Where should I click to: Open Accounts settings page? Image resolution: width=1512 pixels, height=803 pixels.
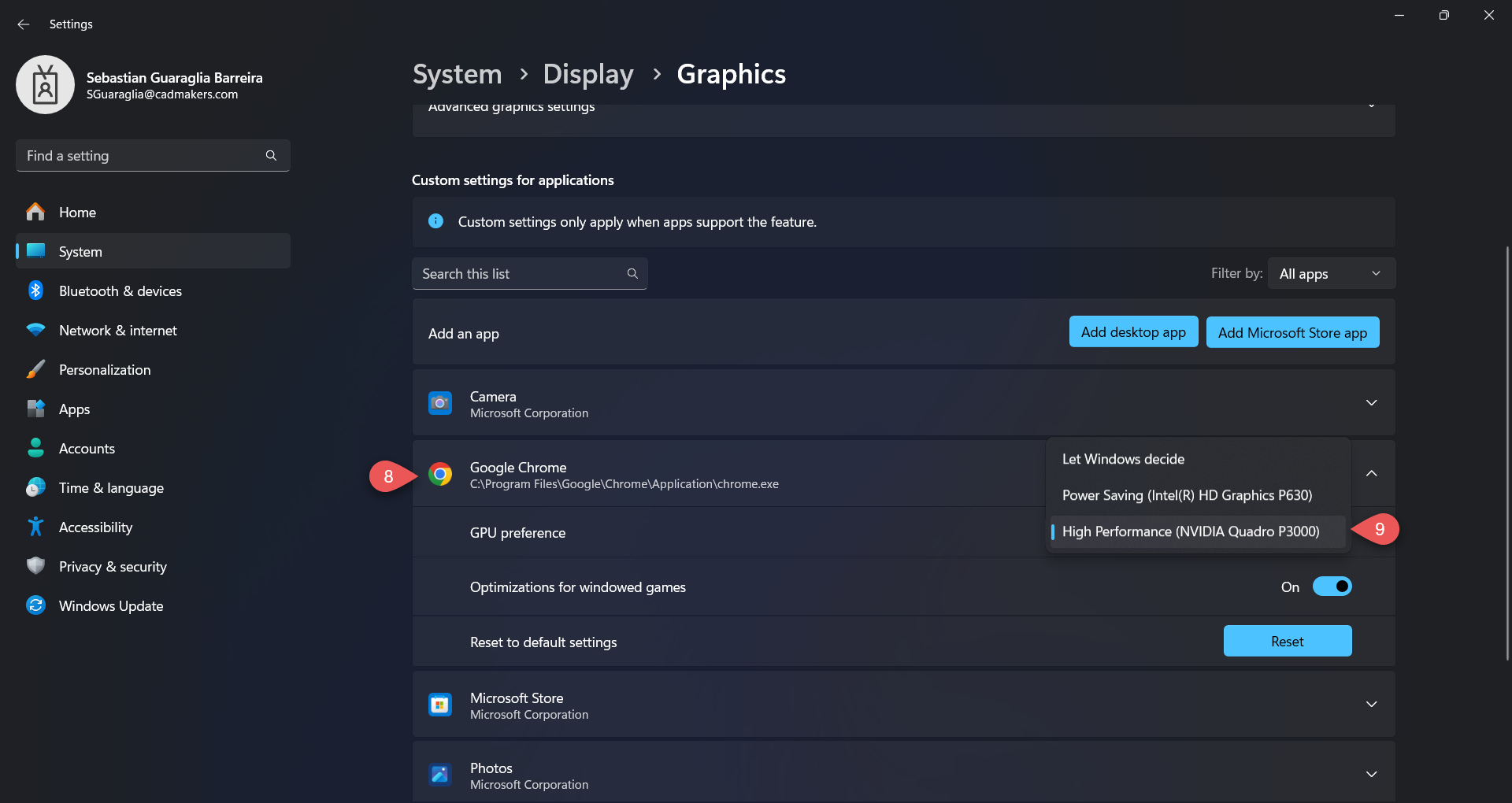click(x=153, y=448)
